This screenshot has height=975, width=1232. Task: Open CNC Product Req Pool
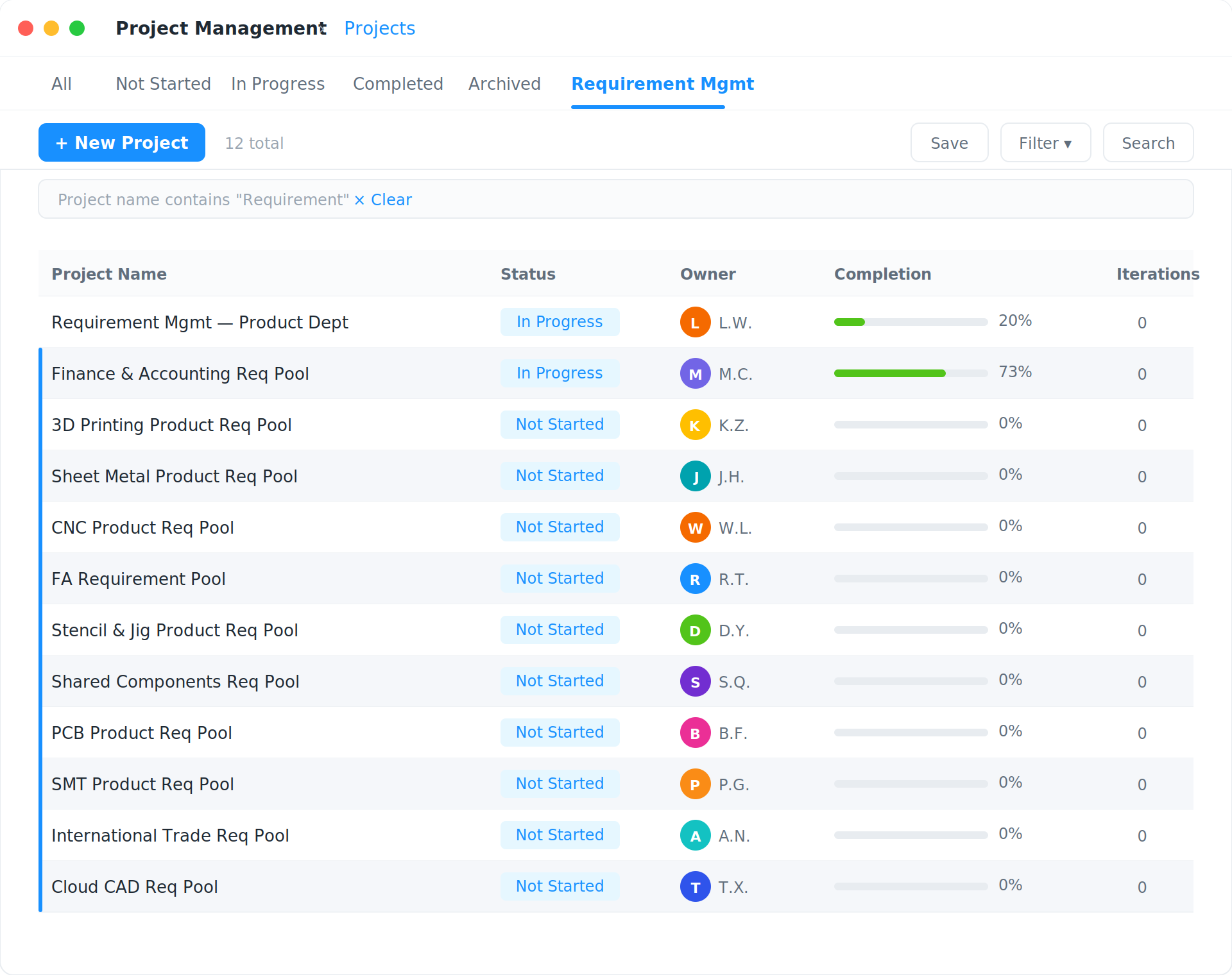(142, 527)
